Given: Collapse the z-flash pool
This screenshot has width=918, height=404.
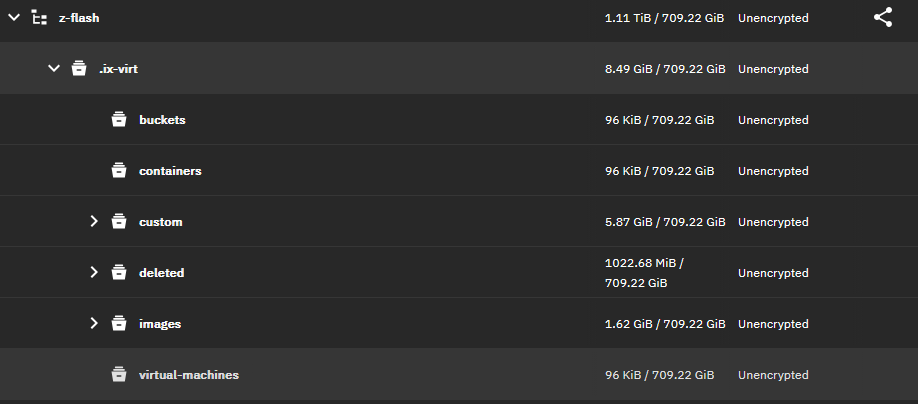Looking at the screenshot, I should [13, 18].
